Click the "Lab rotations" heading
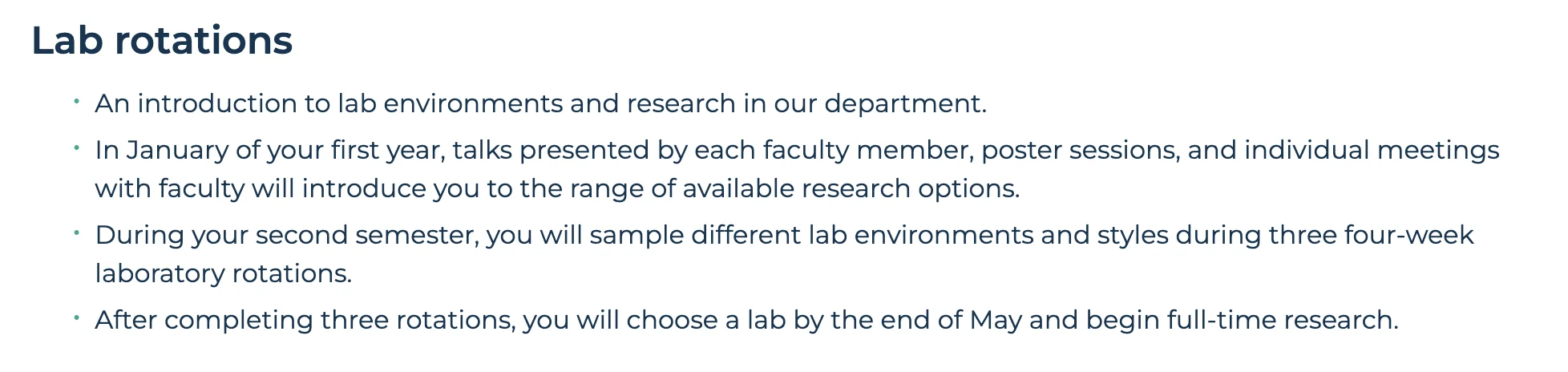The height and width of the screenshot is (372, 1568). 162,41
